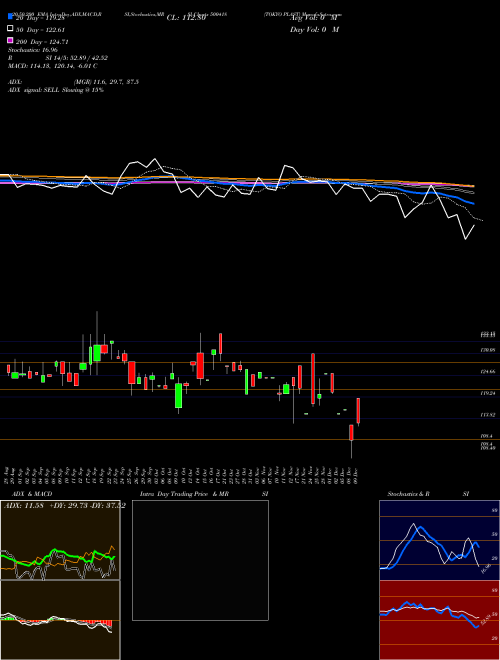The image size is (500, 660).
Task: Click the 'MACD: 114.13, 120.14, -6.01 C' line
Action: coord(53,66)
